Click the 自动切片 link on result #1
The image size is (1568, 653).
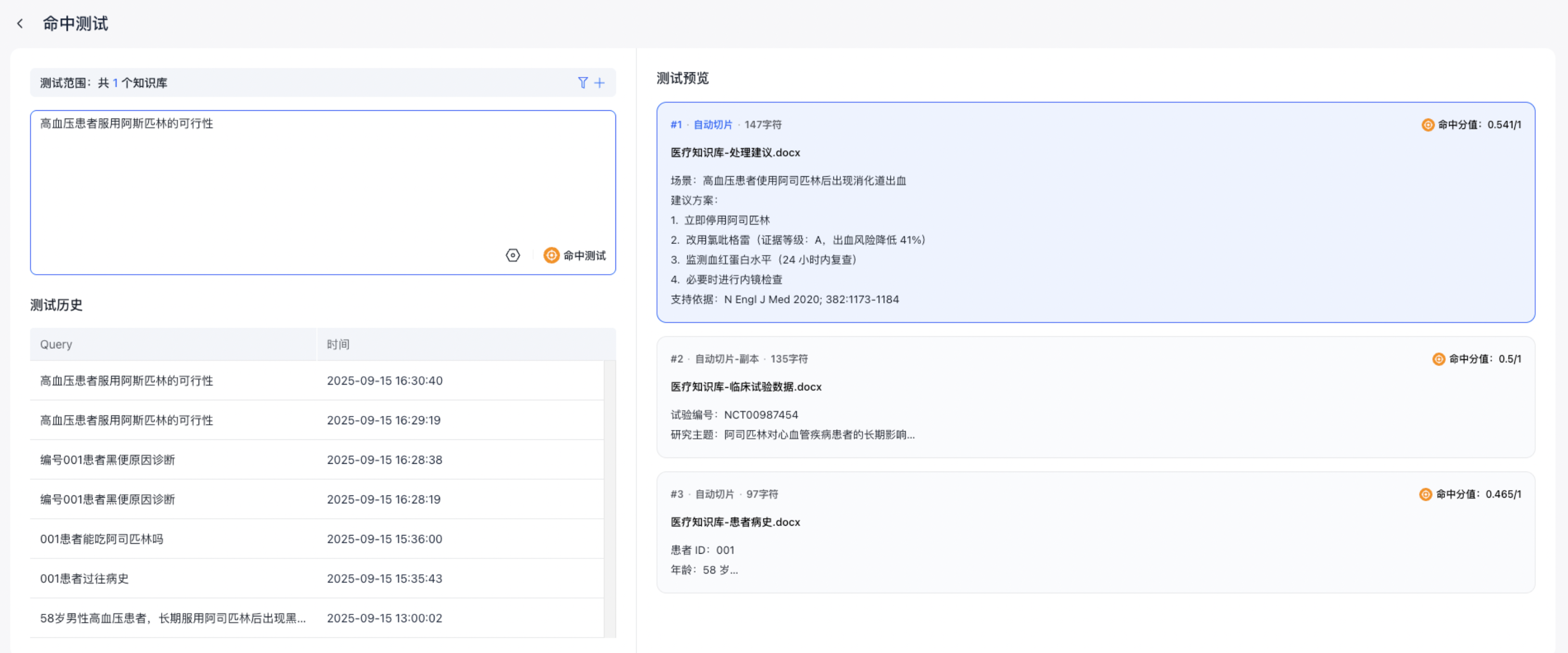point(713,125)
